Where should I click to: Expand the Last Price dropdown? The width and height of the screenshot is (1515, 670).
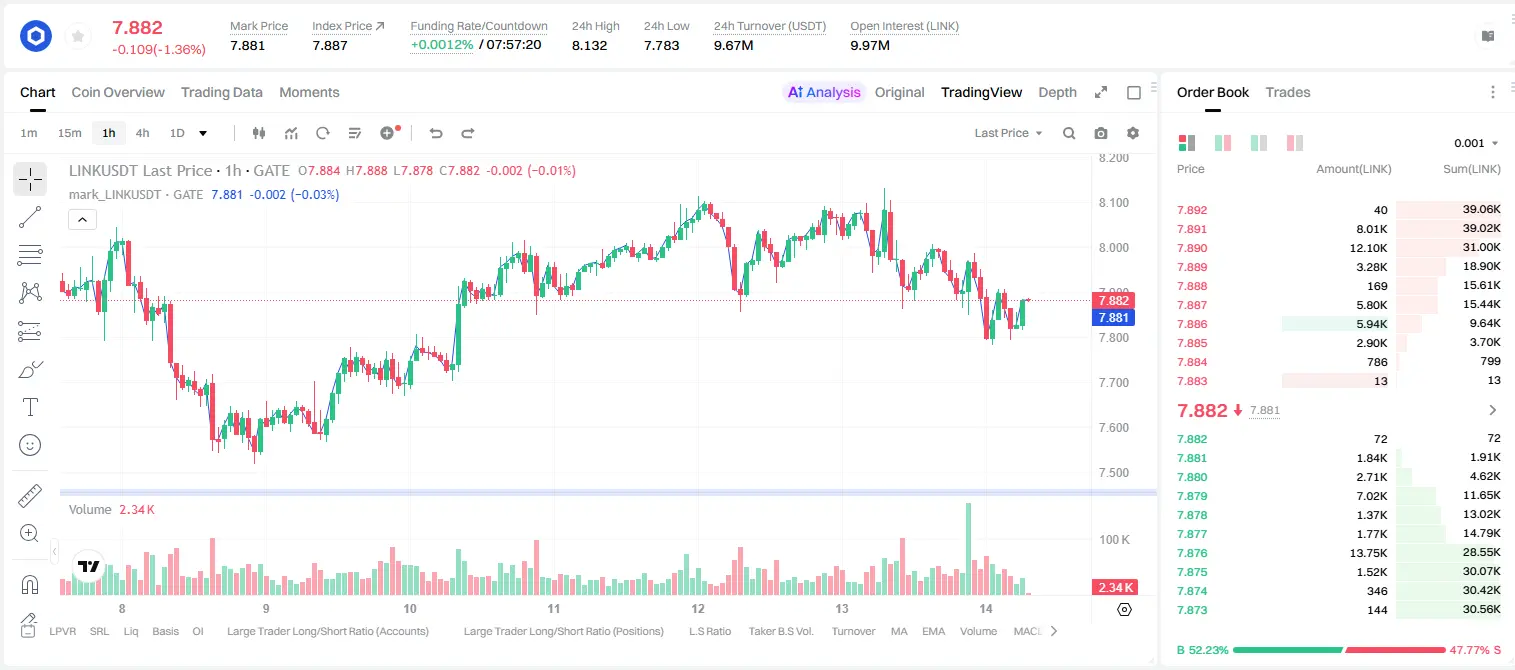[1008, 133]
